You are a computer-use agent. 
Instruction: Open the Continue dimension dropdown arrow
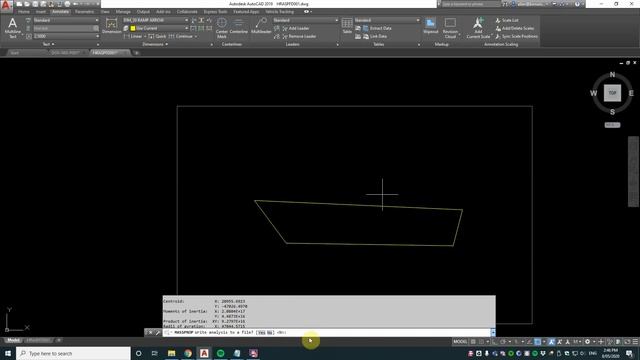point(196,36)
